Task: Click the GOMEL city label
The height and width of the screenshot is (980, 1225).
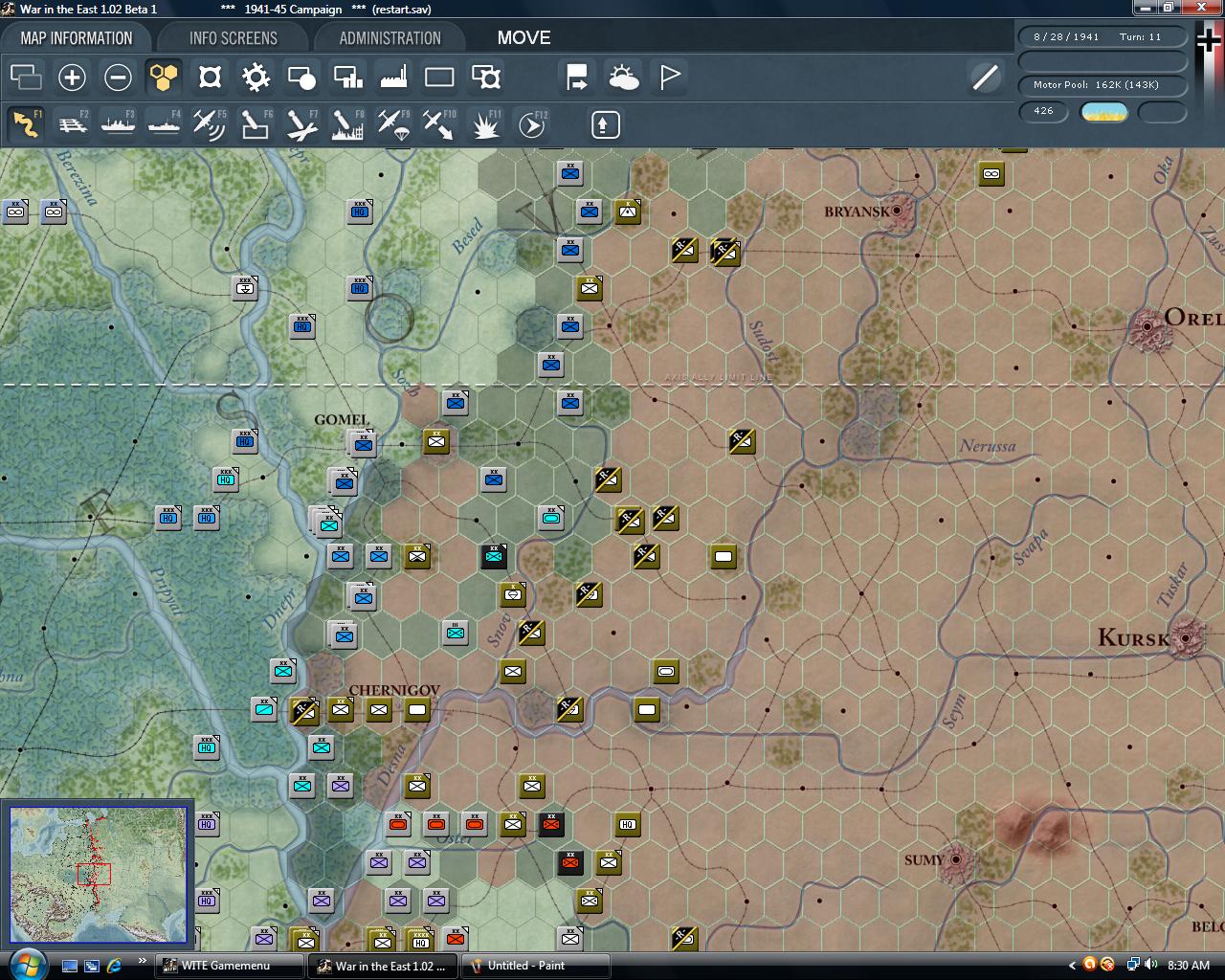Action: (341, 419)
